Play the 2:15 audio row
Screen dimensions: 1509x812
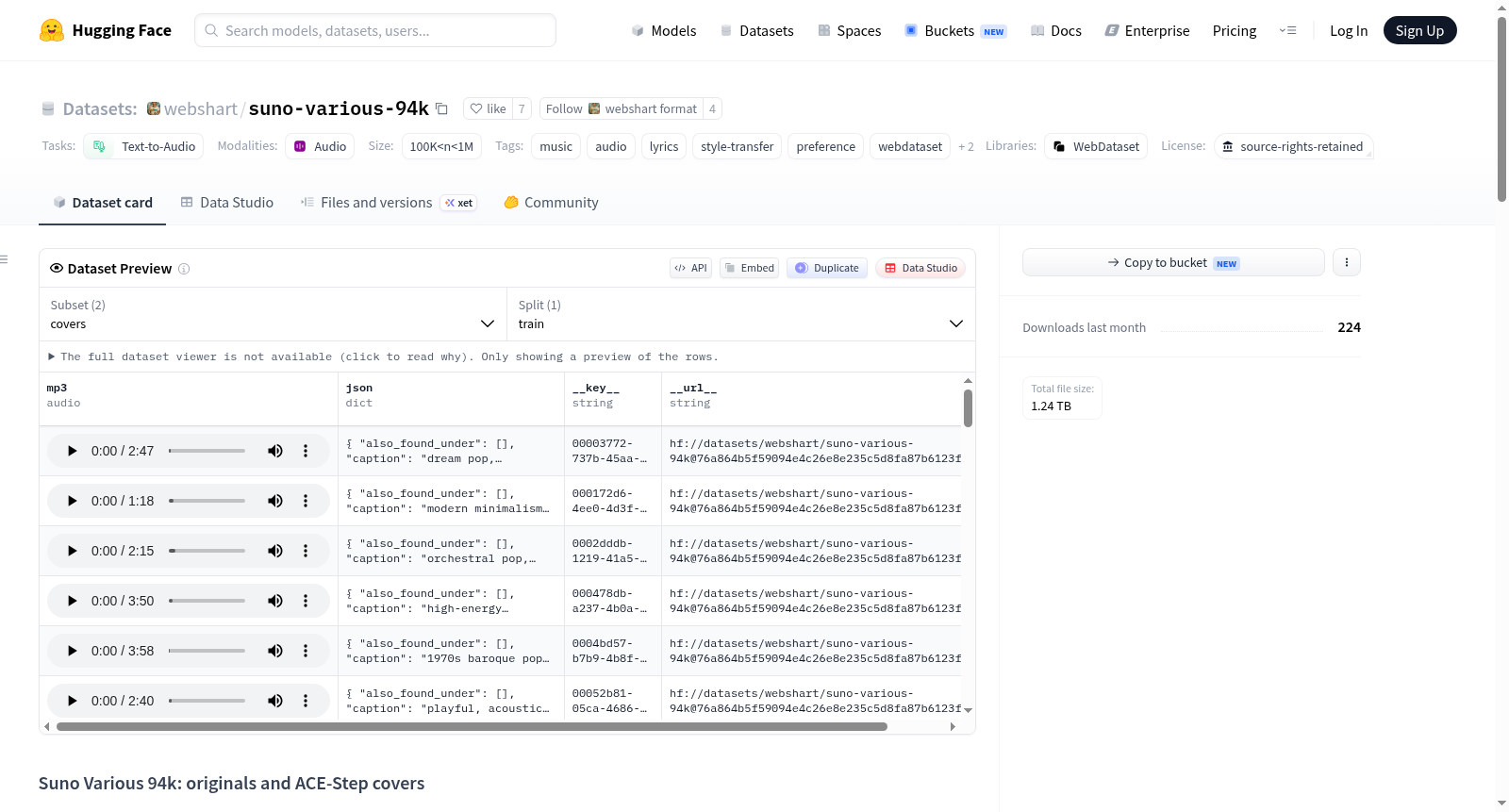click(72, 551)
